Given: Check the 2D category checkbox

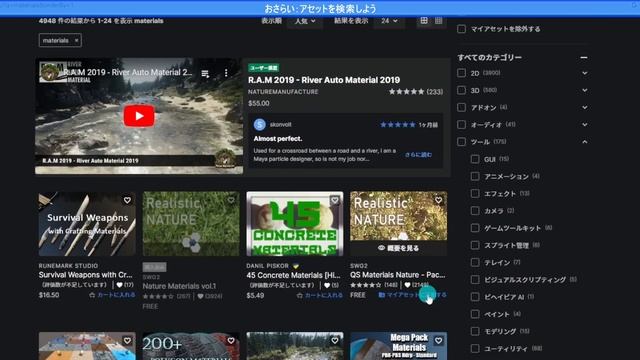Looking at the screenshot, I should (x=461, y=73).
